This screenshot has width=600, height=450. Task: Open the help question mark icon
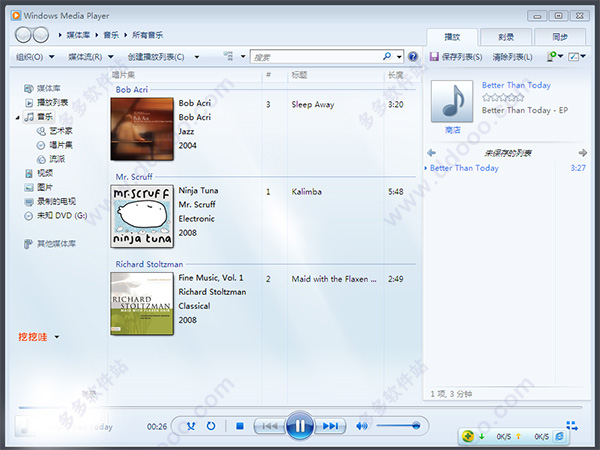click(x=413, y=57)
